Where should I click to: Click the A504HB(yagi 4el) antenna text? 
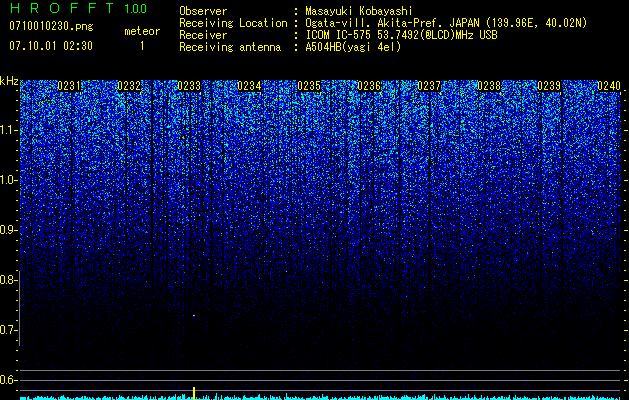(353, 47)
